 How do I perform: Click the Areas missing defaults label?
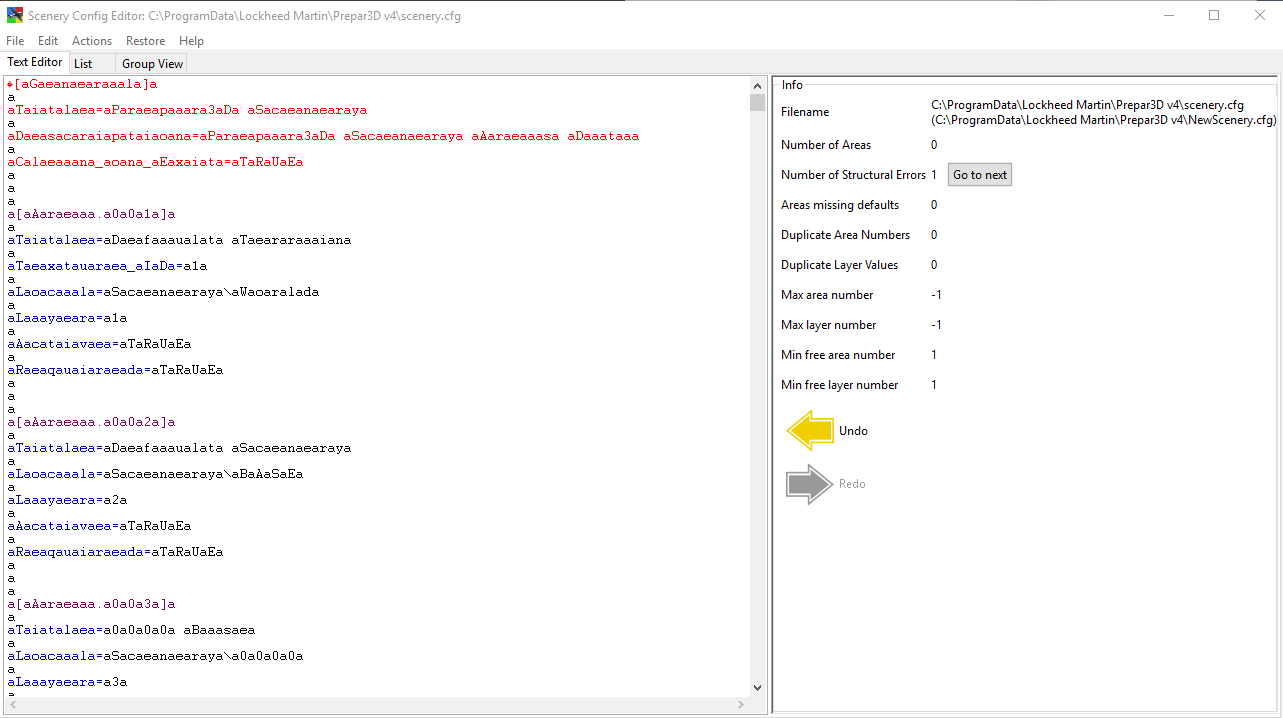[840, 205]
